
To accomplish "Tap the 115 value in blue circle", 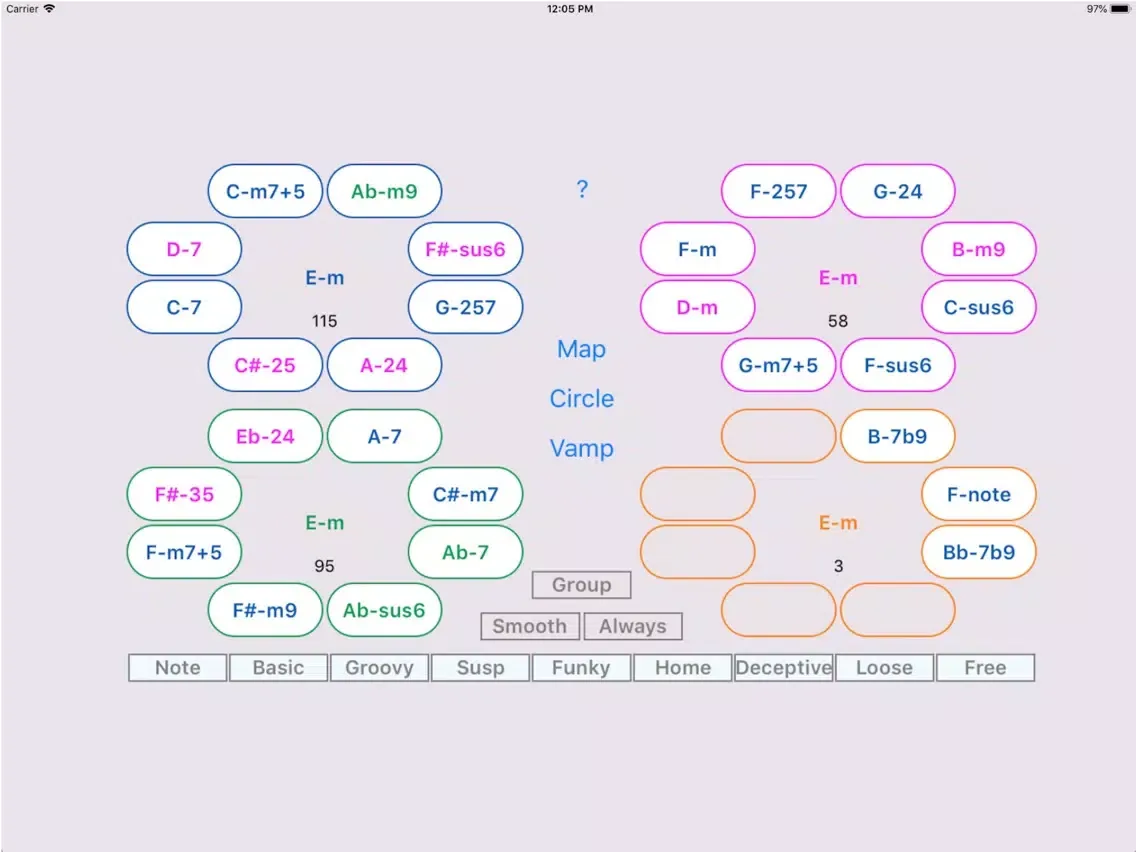I will pos(325,321).
